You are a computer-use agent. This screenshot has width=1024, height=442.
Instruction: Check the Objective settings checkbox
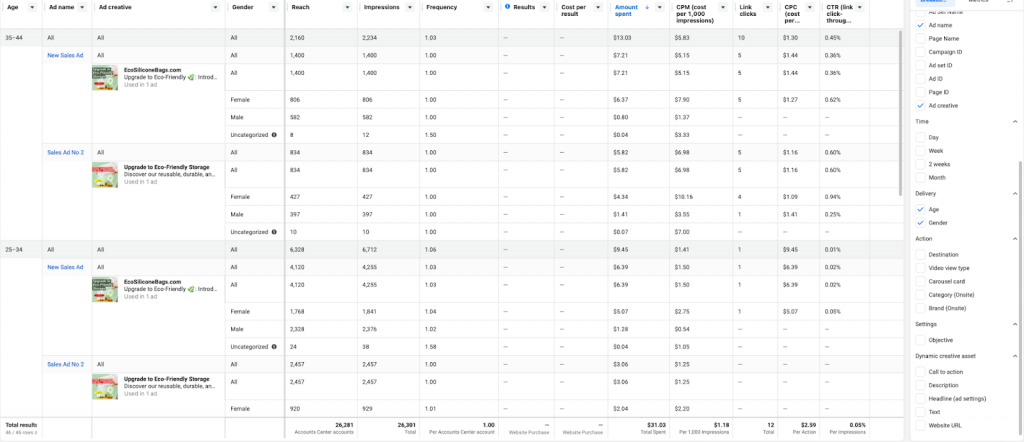point(920,339)
